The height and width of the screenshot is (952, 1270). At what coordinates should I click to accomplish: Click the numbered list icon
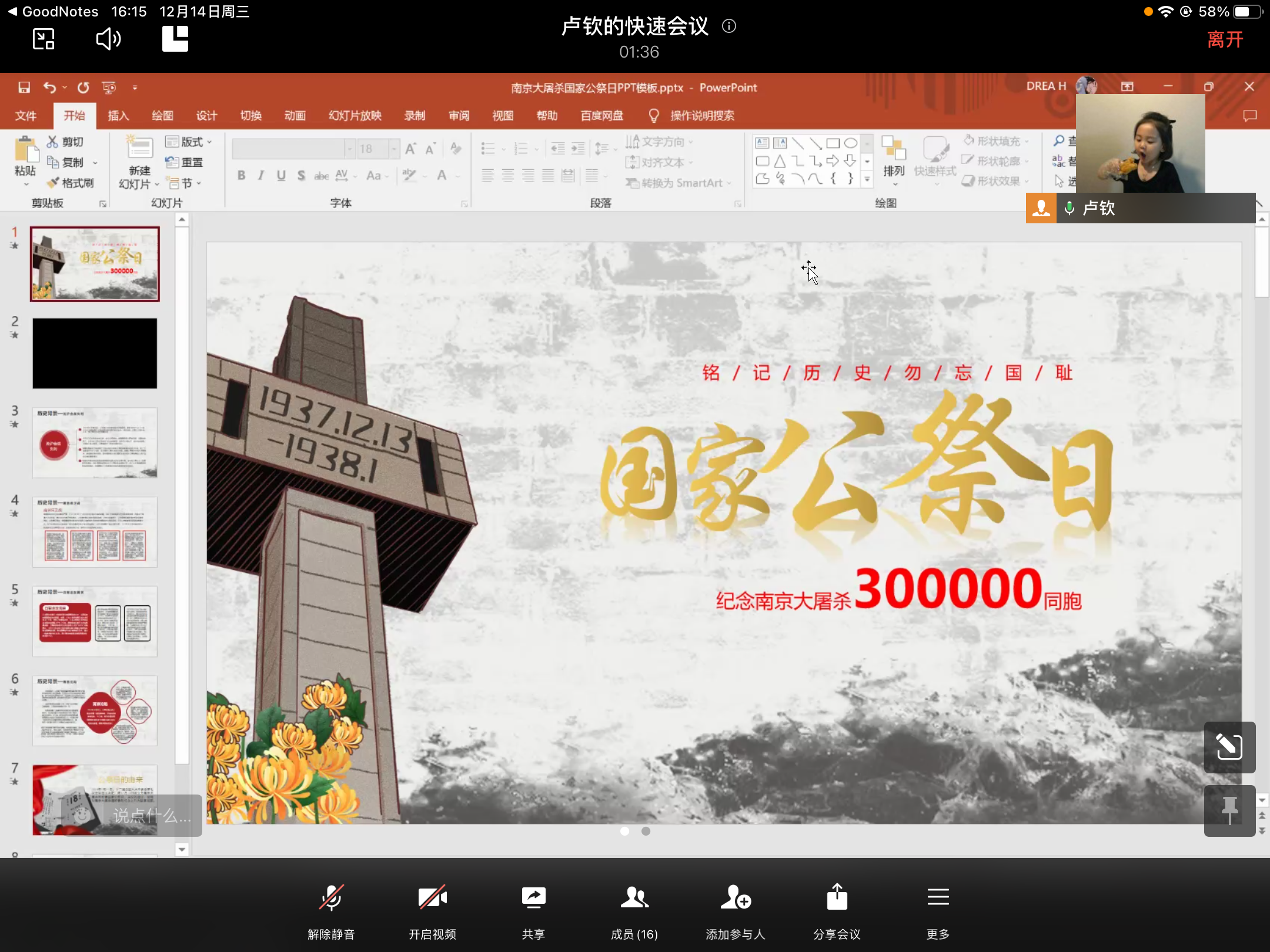[521, 149]
